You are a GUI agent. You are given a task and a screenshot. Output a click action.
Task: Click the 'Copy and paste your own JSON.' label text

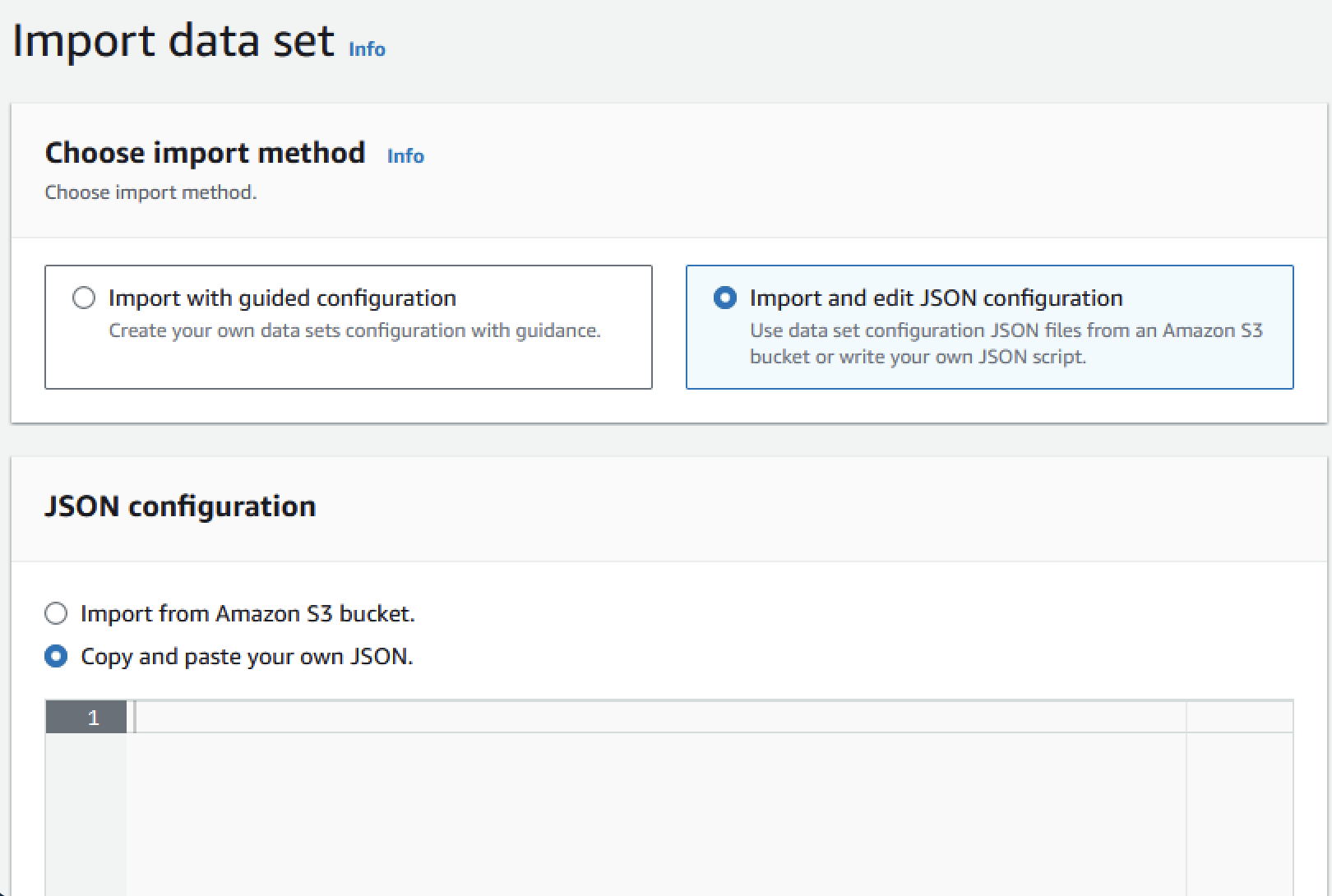click(x=247, y=656)
